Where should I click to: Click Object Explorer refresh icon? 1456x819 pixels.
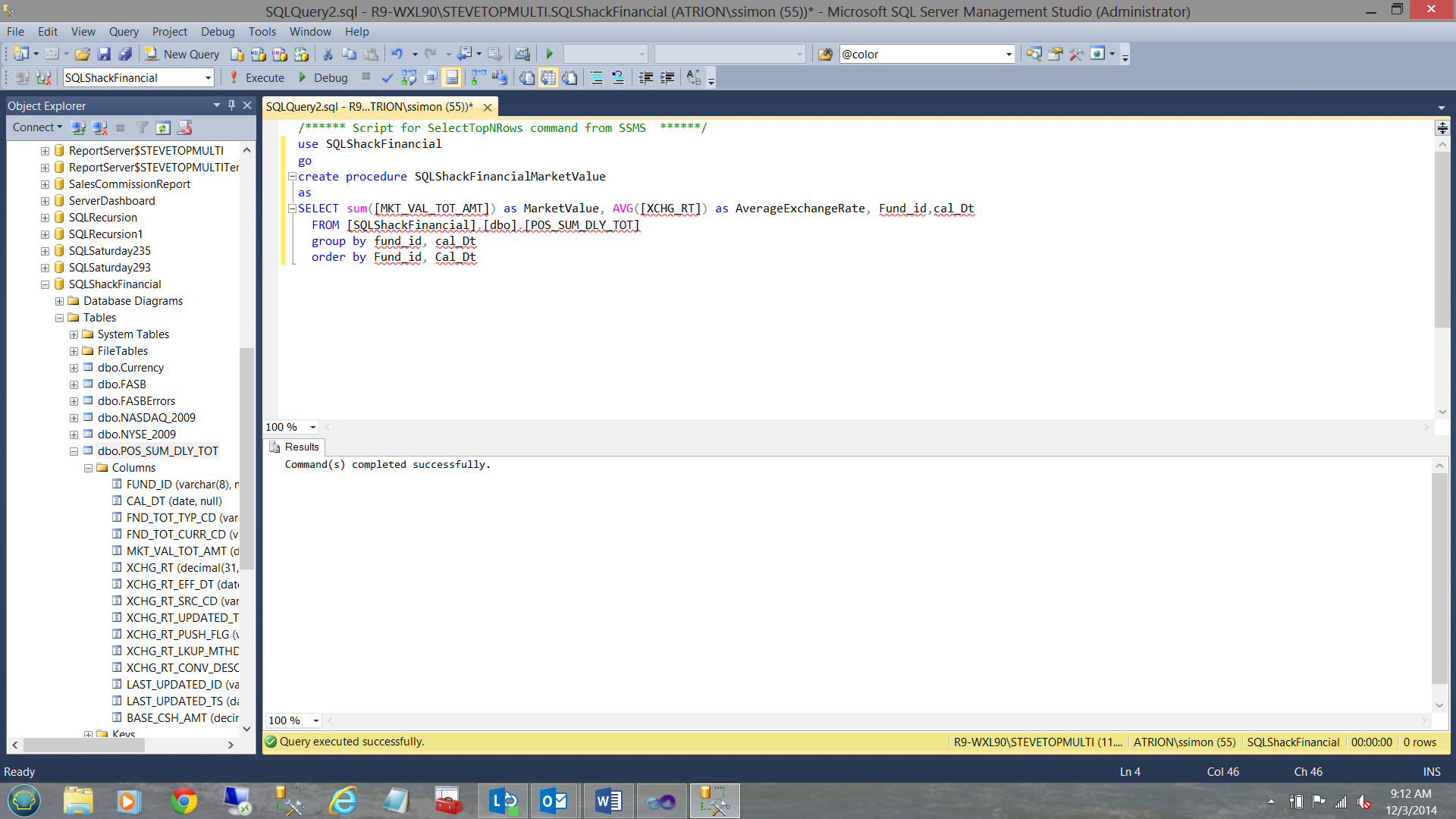[x=162, y=127]
